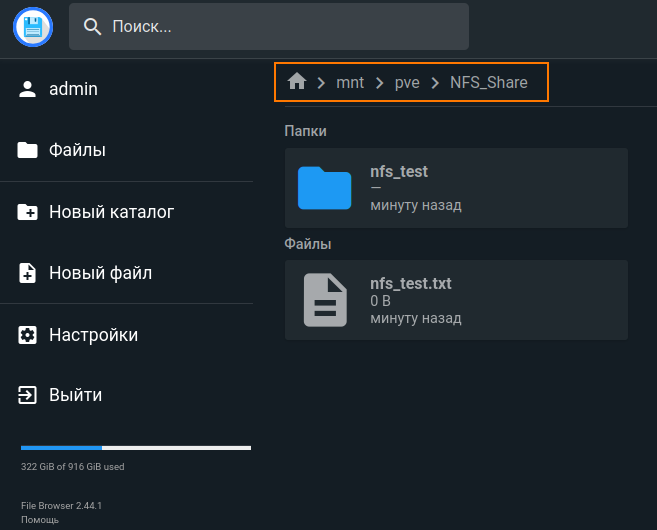Screen dimensions: 657x530
Task: Select NFS_Share breadcrumb item
Action: point(488,83)
